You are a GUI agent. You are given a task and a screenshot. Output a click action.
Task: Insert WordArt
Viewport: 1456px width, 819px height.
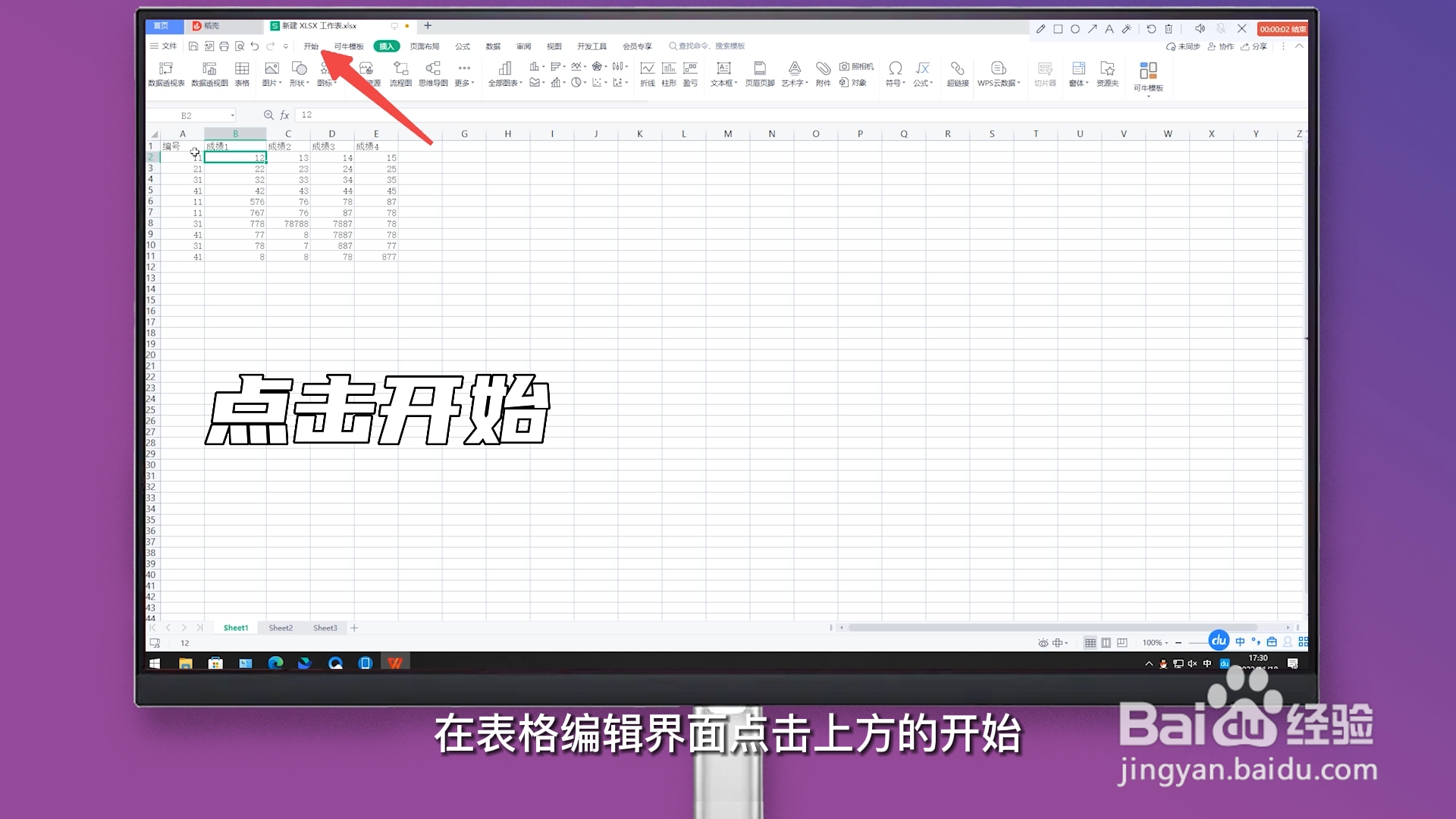tap(793, 74)
